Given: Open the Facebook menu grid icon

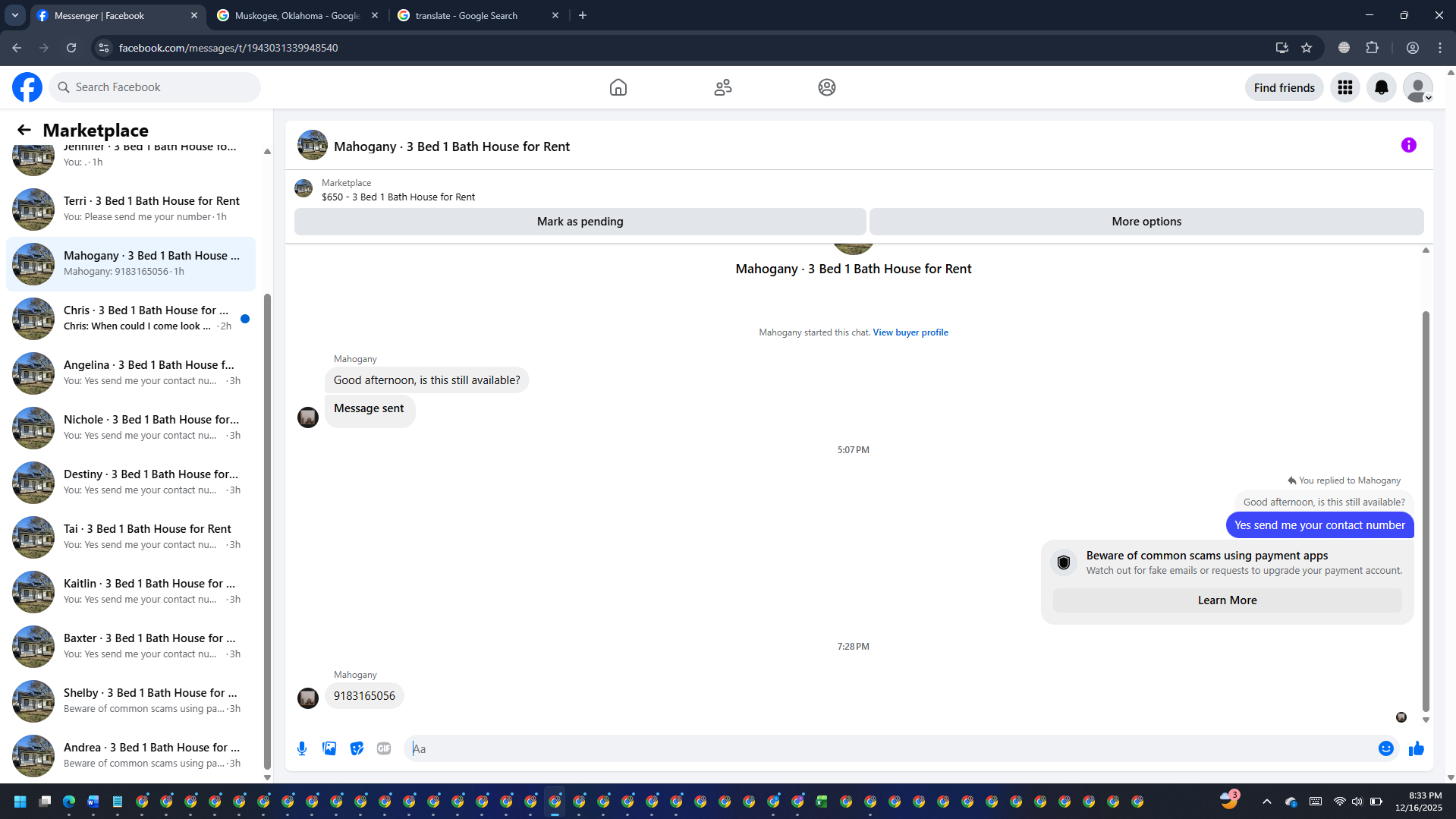Looking at the screenshot, I should coord(1345,87).
